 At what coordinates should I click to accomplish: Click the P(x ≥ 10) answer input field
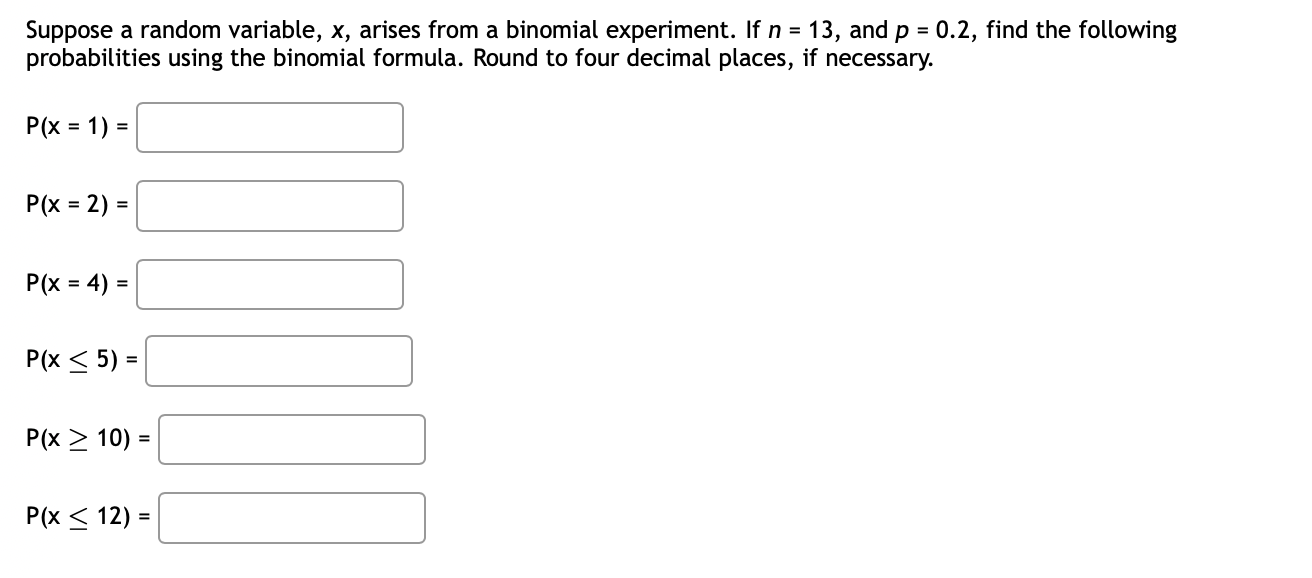[292, 438]
